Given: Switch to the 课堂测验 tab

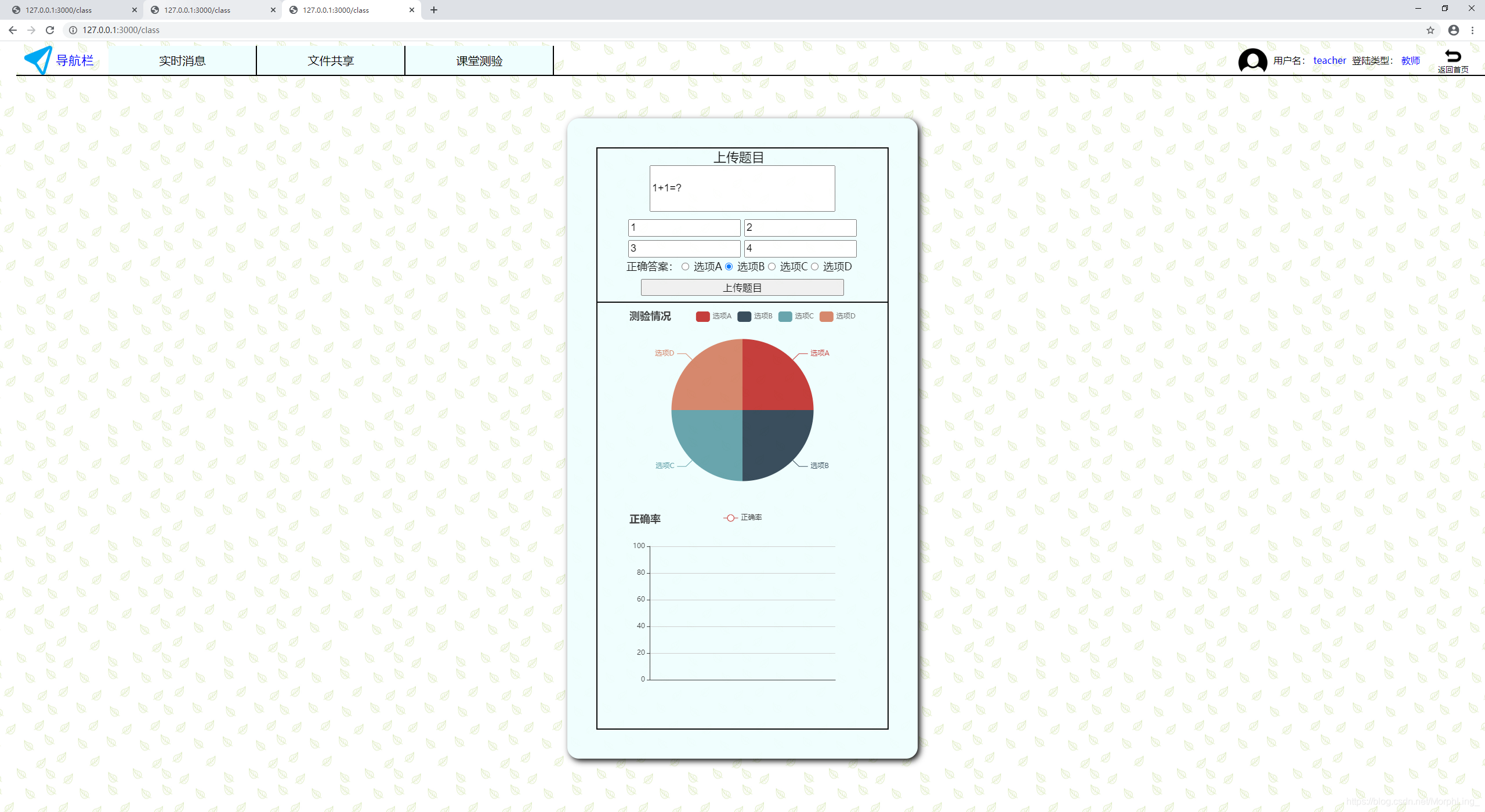Looking at the screenshot, I should (479, 61).
